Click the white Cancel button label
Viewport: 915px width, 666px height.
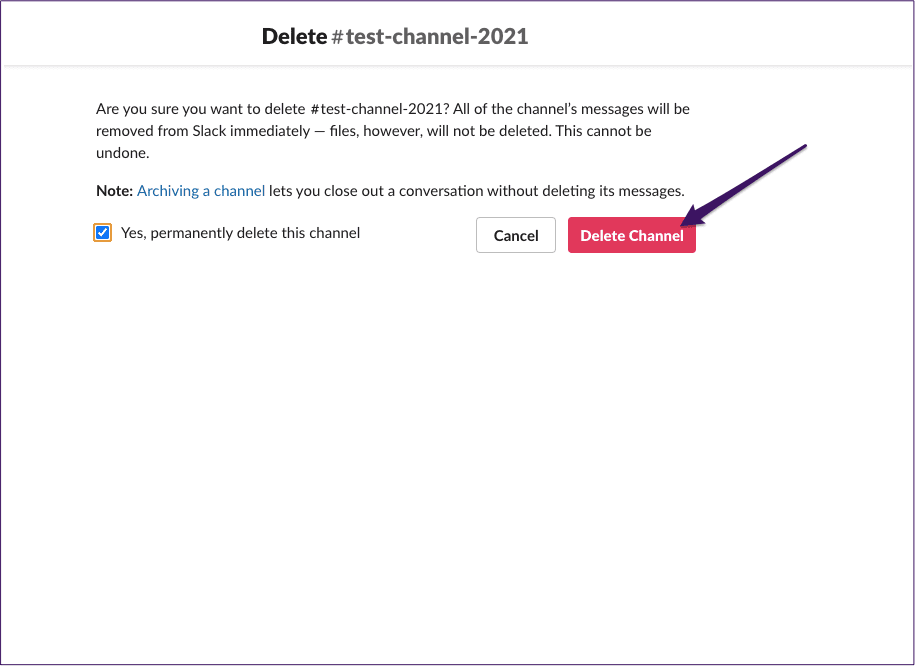516,235
